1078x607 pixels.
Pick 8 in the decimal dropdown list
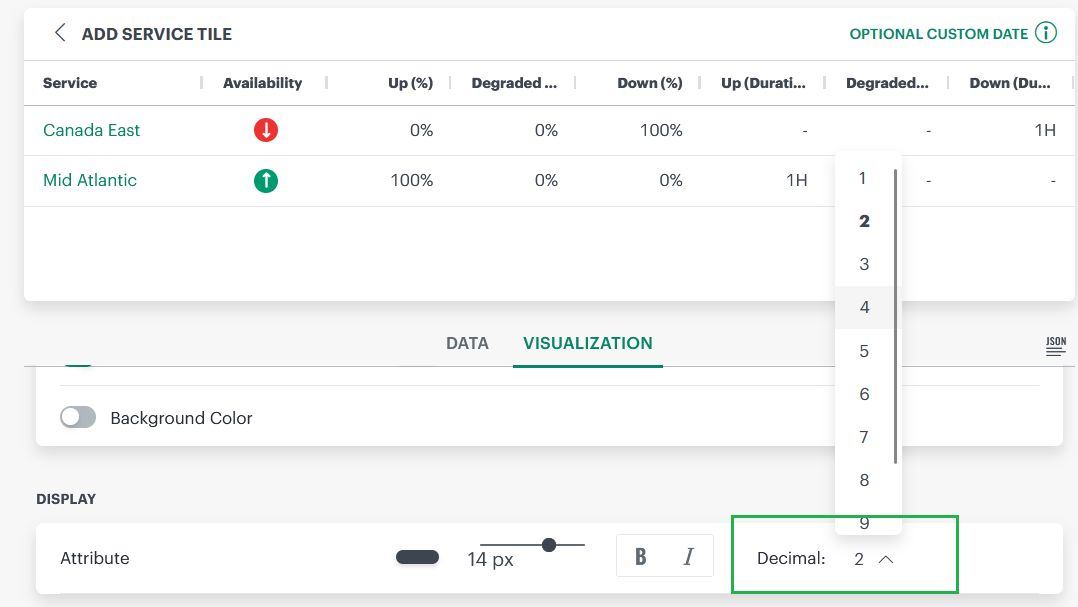pyautogui.click(x=864, y=481)
